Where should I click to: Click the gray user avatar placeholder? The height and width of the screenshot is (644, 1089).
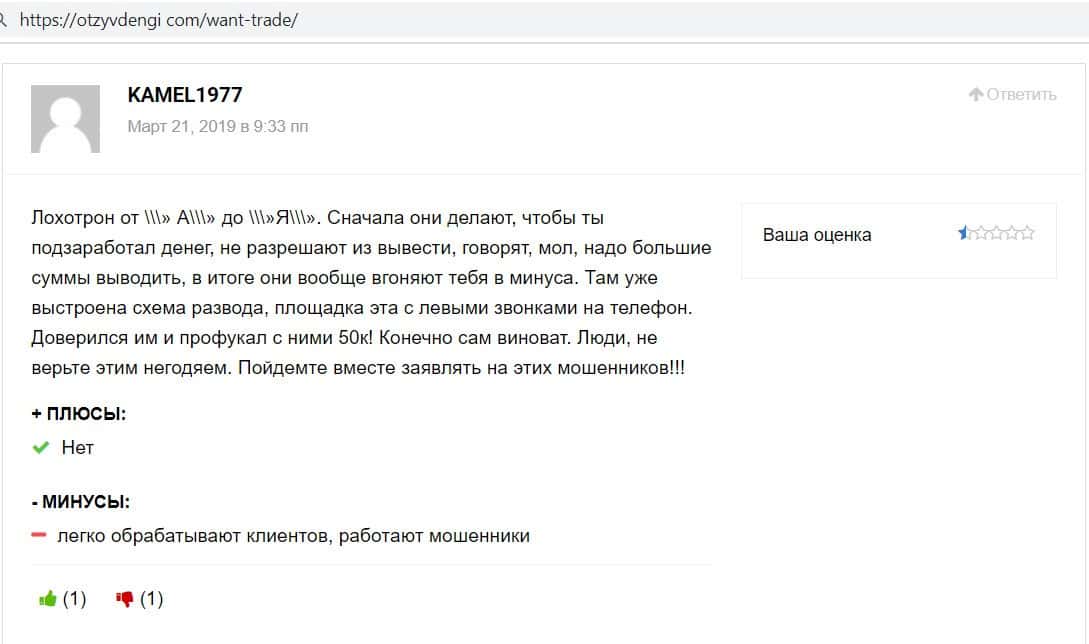66,119
